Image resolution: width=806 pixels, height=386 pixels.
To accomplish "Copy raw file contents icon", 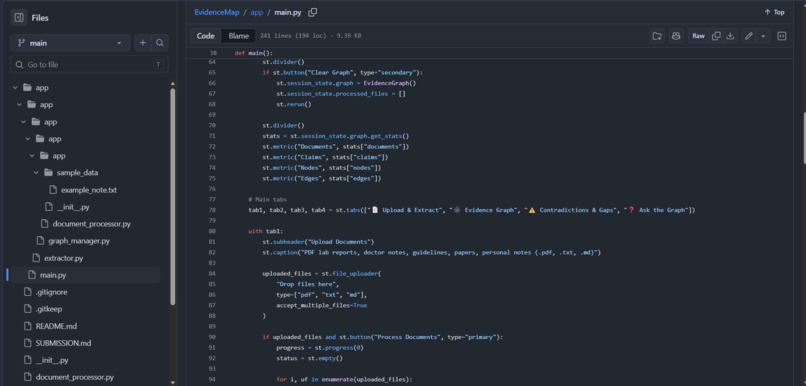I will tap(716, 36).
